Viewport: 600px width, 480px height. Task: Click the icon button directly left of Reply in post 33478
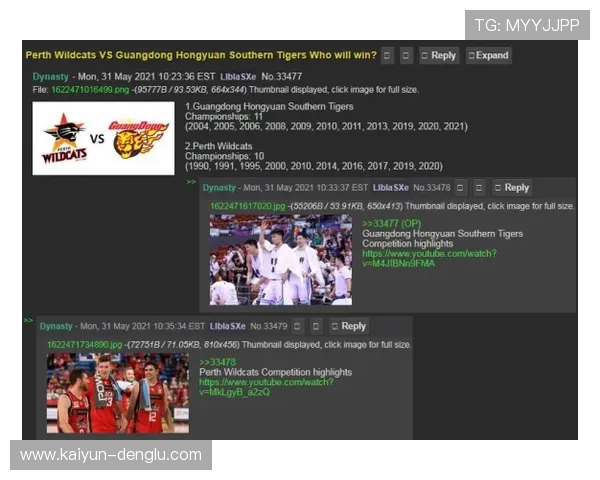click(479, 188)
